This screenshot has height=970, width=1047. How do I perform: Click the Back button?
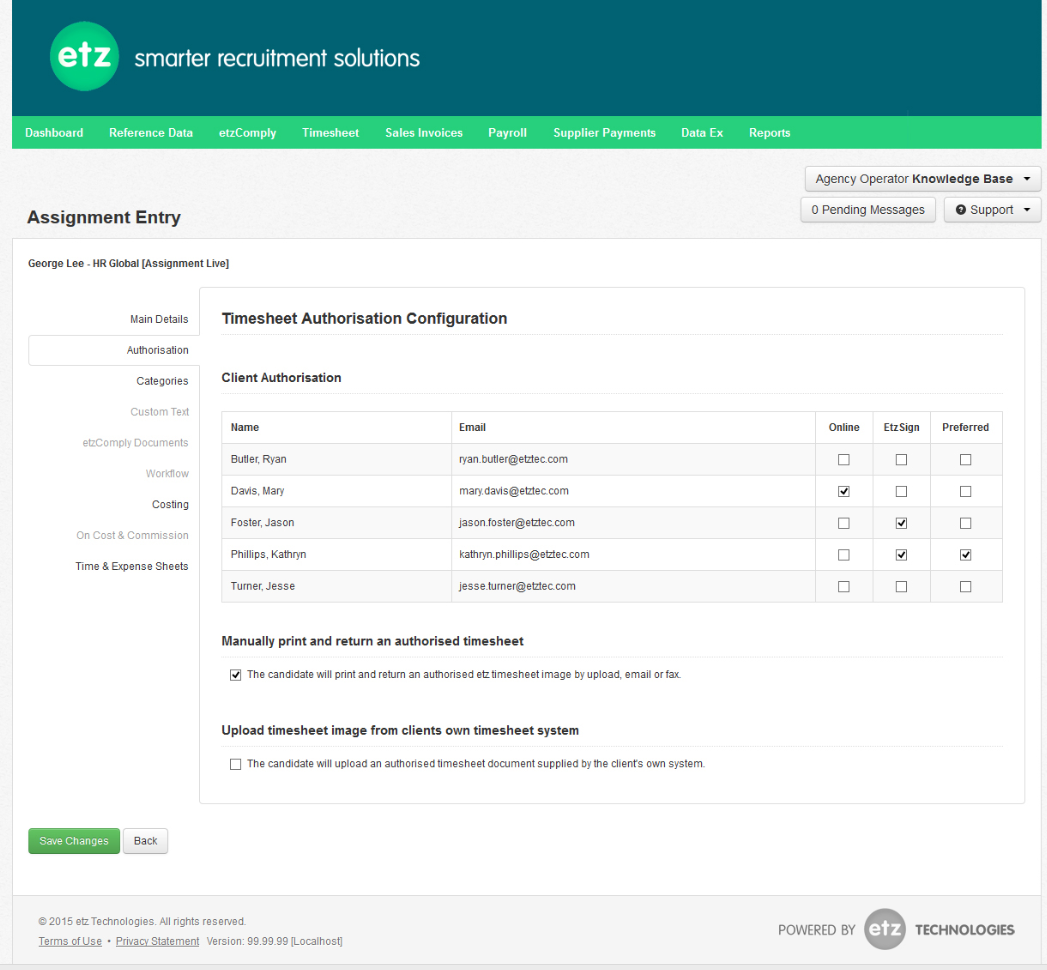(146, 841)
